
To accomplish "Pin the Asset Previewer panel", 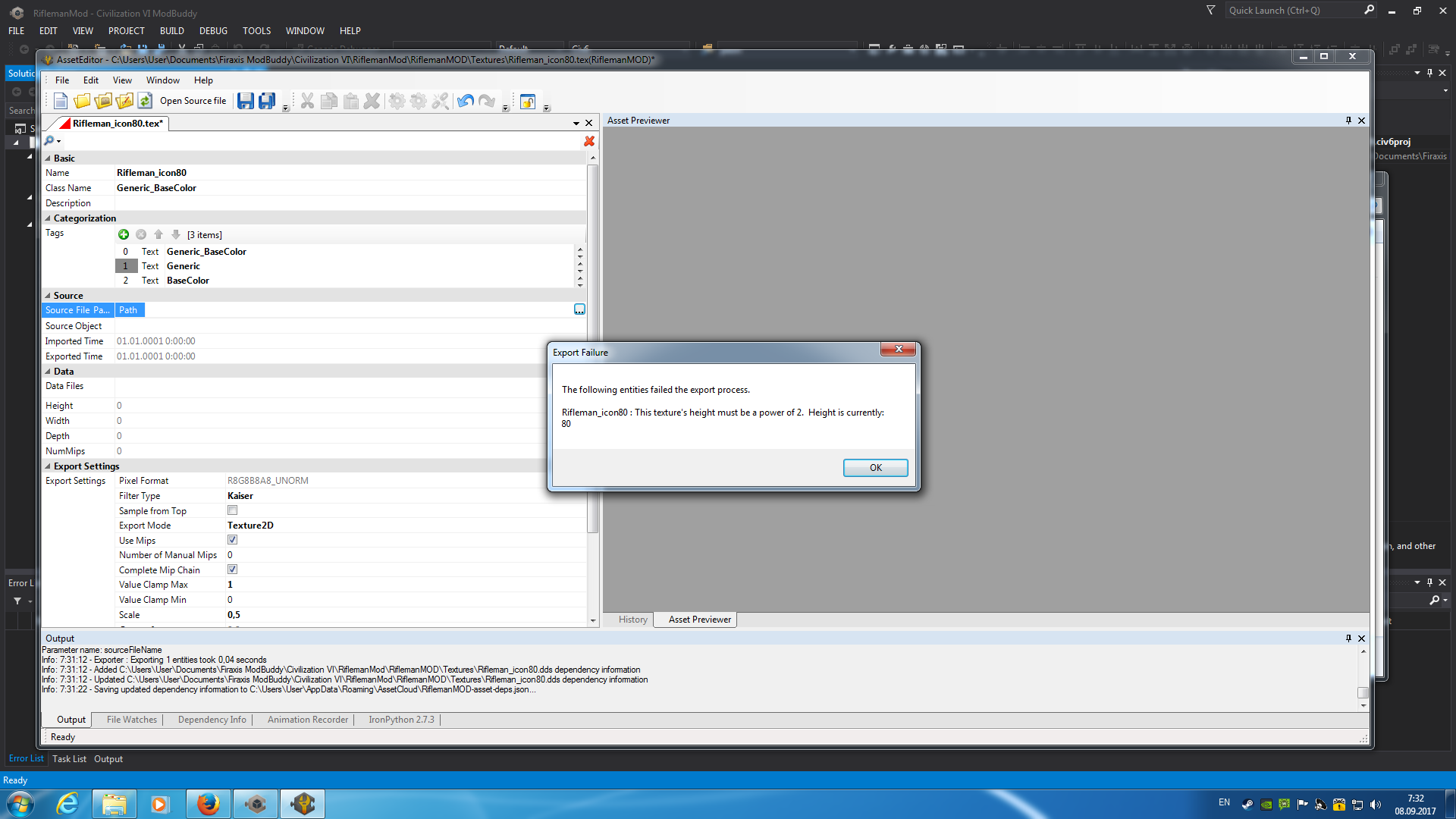I will coord(1348,121).
